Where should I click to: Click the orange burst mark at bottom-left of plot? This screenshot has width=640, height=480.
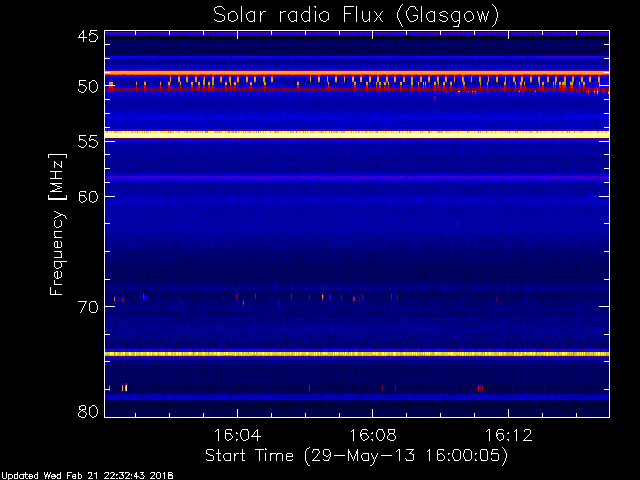124,387
